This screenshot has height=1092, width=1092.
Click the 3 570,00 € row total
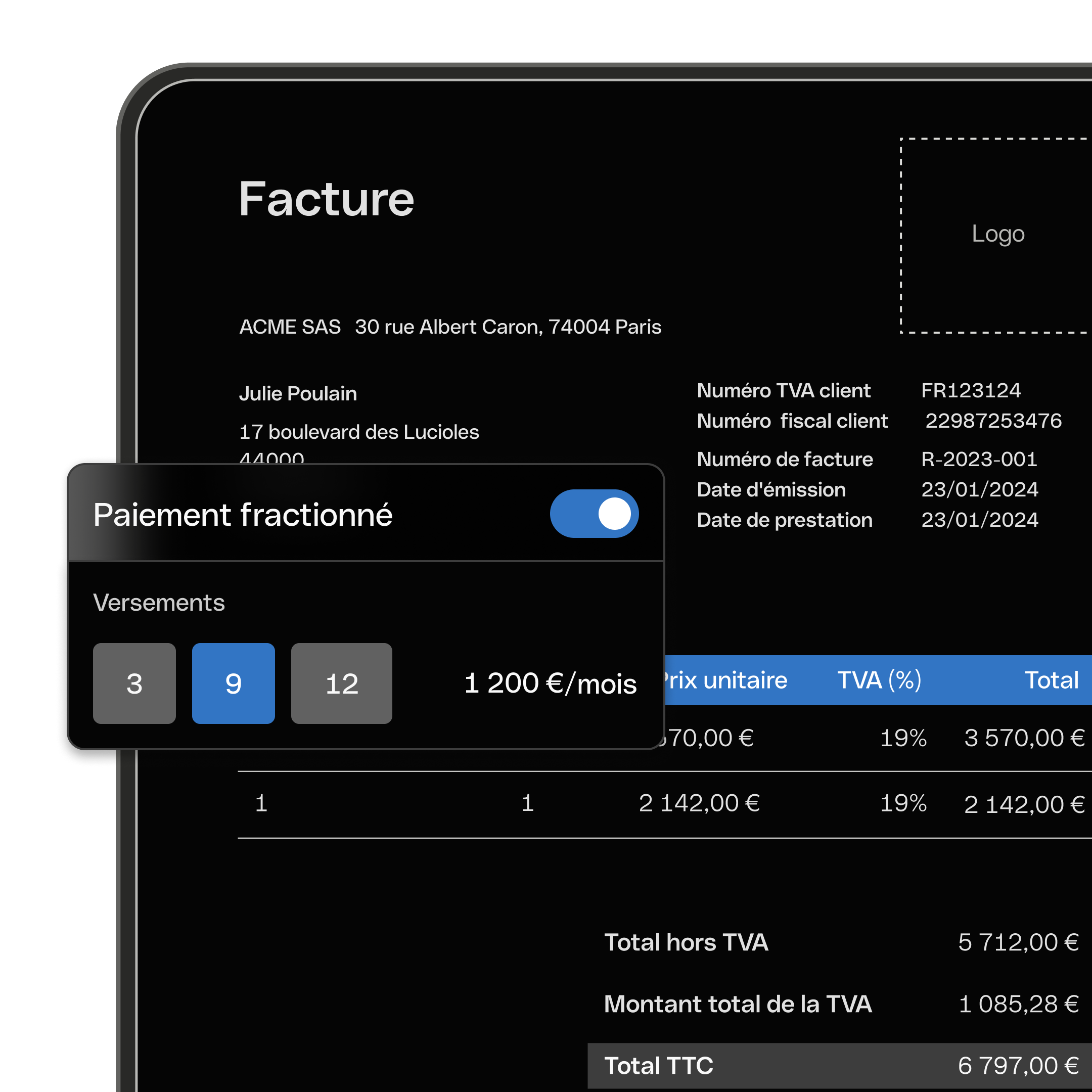tap(1024, 738)
